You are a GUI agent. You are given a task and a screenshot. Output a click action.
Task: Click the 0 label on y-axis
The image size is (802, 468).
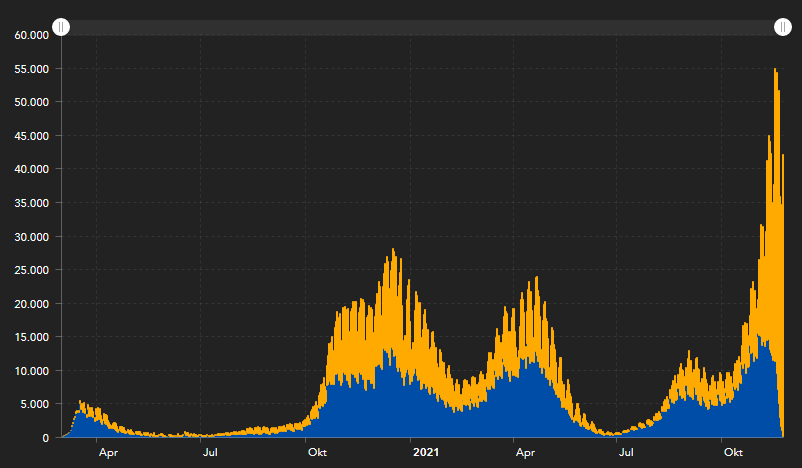[x=46, y=438]
